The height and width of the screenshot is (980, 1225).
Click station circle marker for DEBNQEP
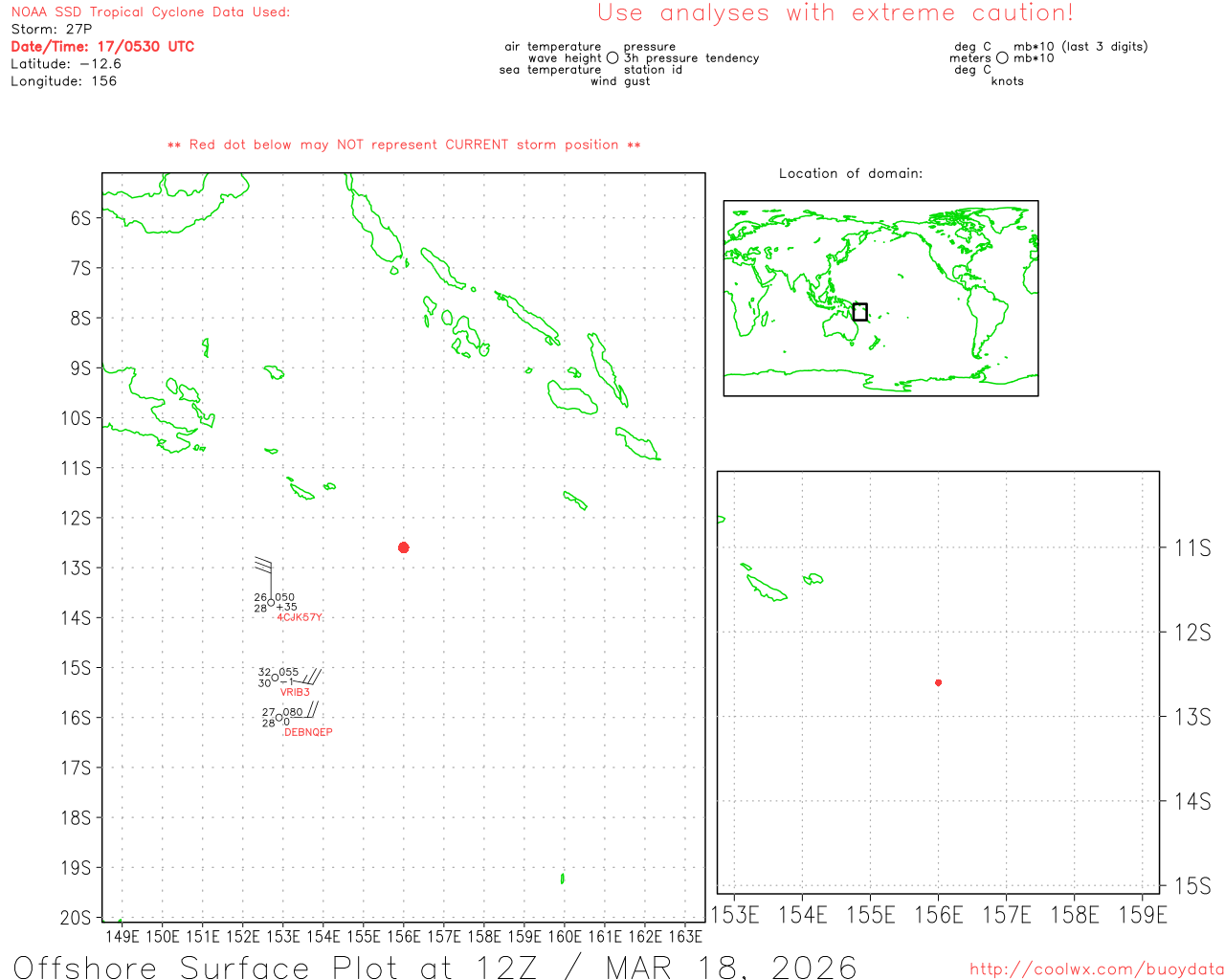pos(278,718)
